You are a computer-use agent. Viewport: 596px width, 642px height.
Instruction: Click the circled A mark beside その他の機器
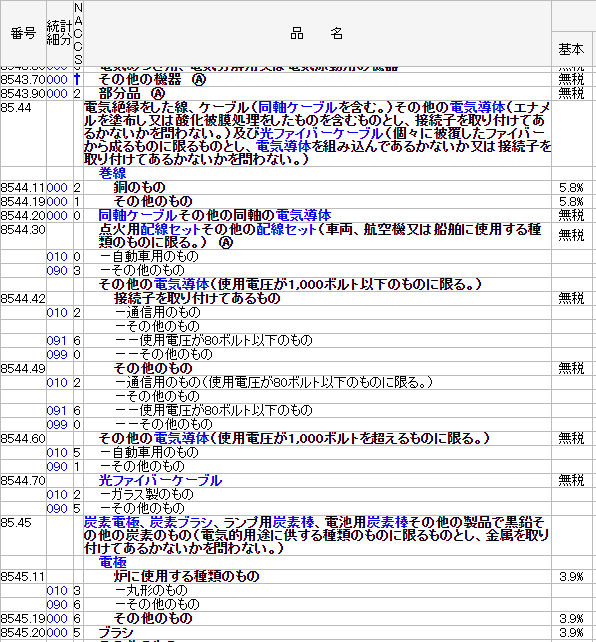pos(199,79)
